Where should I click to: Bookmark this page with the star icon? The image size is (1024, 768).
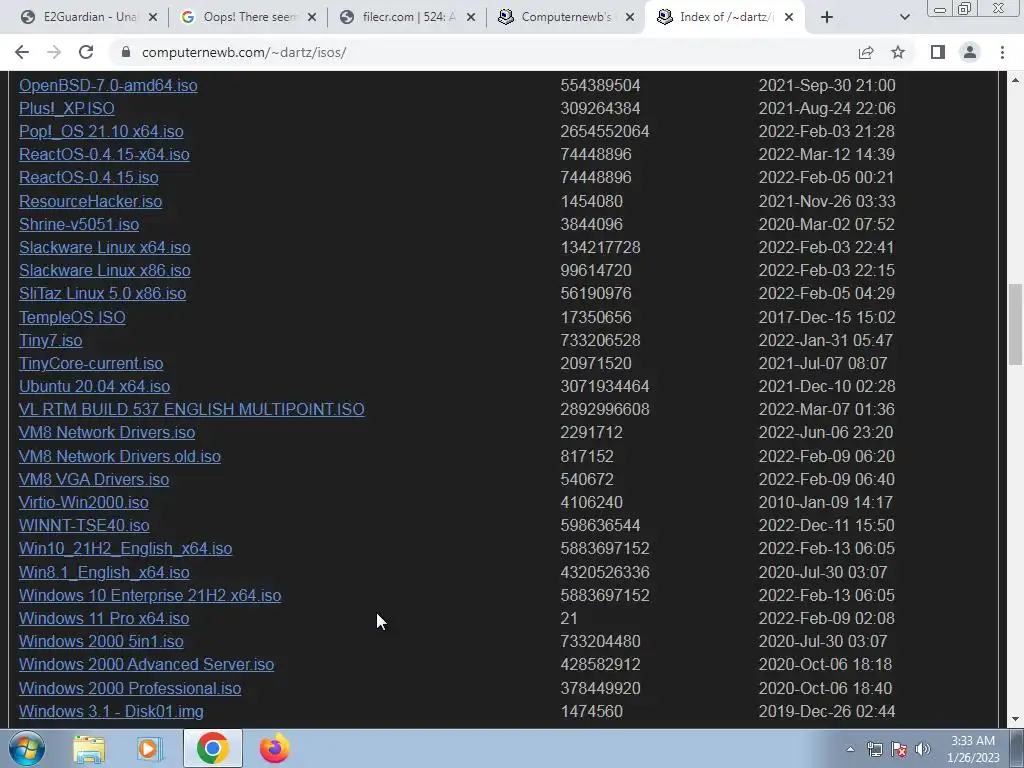coord(898,52)
